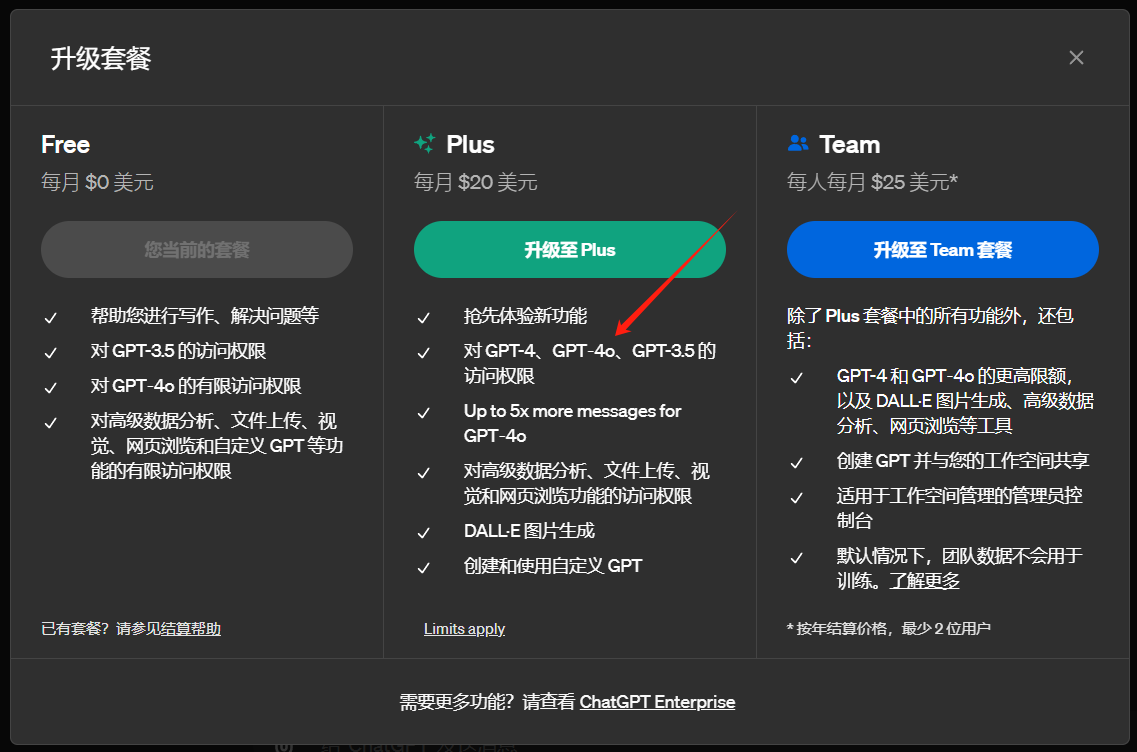Image resolution: width=1137 pixels, height=752 pixels.
Task: Click the 需要更多功能?请查看 text
Action: (x=487, y=702)
